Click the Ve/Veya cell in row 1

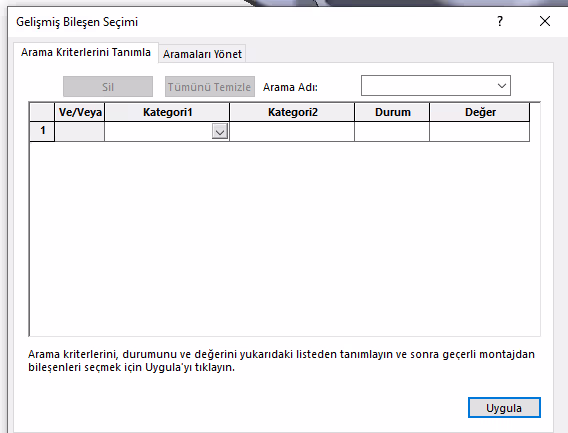tap(79, 131)
